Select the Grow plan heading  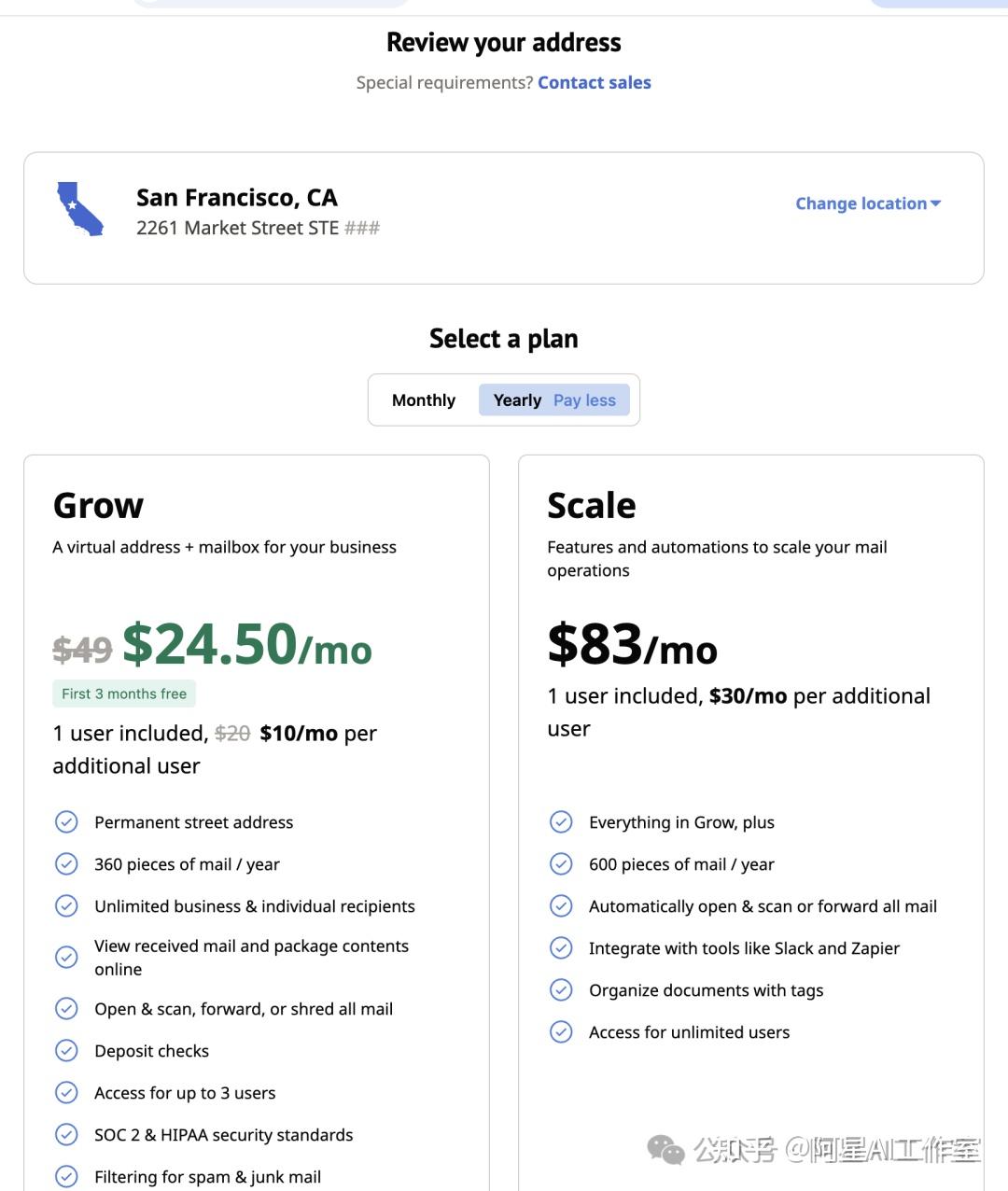(x=98, y=506)
